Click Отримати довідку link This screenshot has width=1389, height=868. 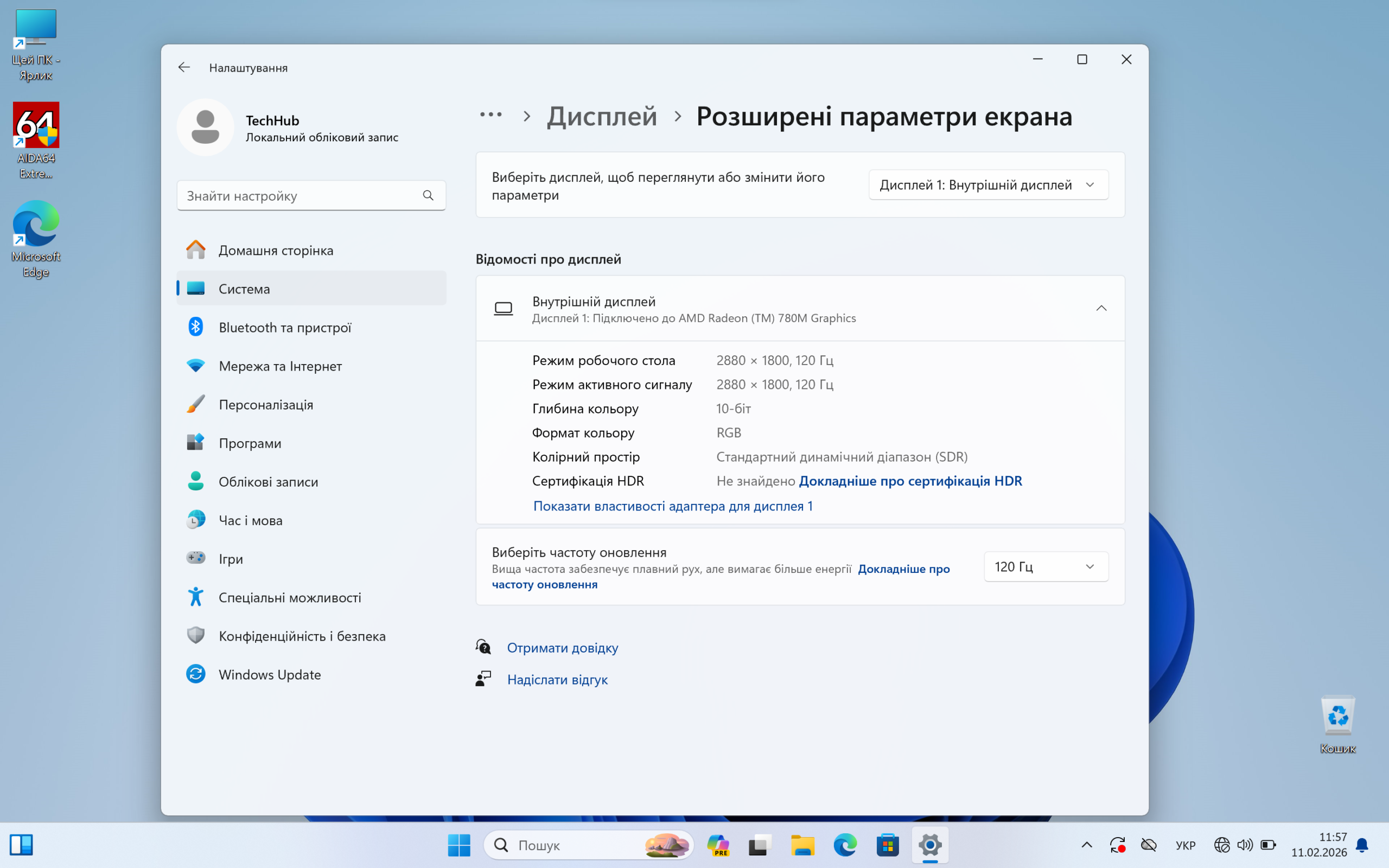click(562, 648)
